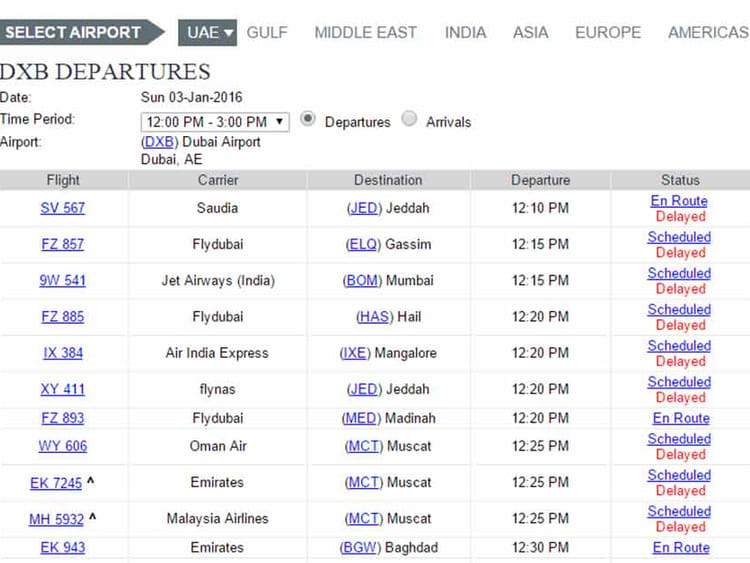Open Scheduled status for XY 411
Viewport: 750px width, 563px height.
click(679, 382)
